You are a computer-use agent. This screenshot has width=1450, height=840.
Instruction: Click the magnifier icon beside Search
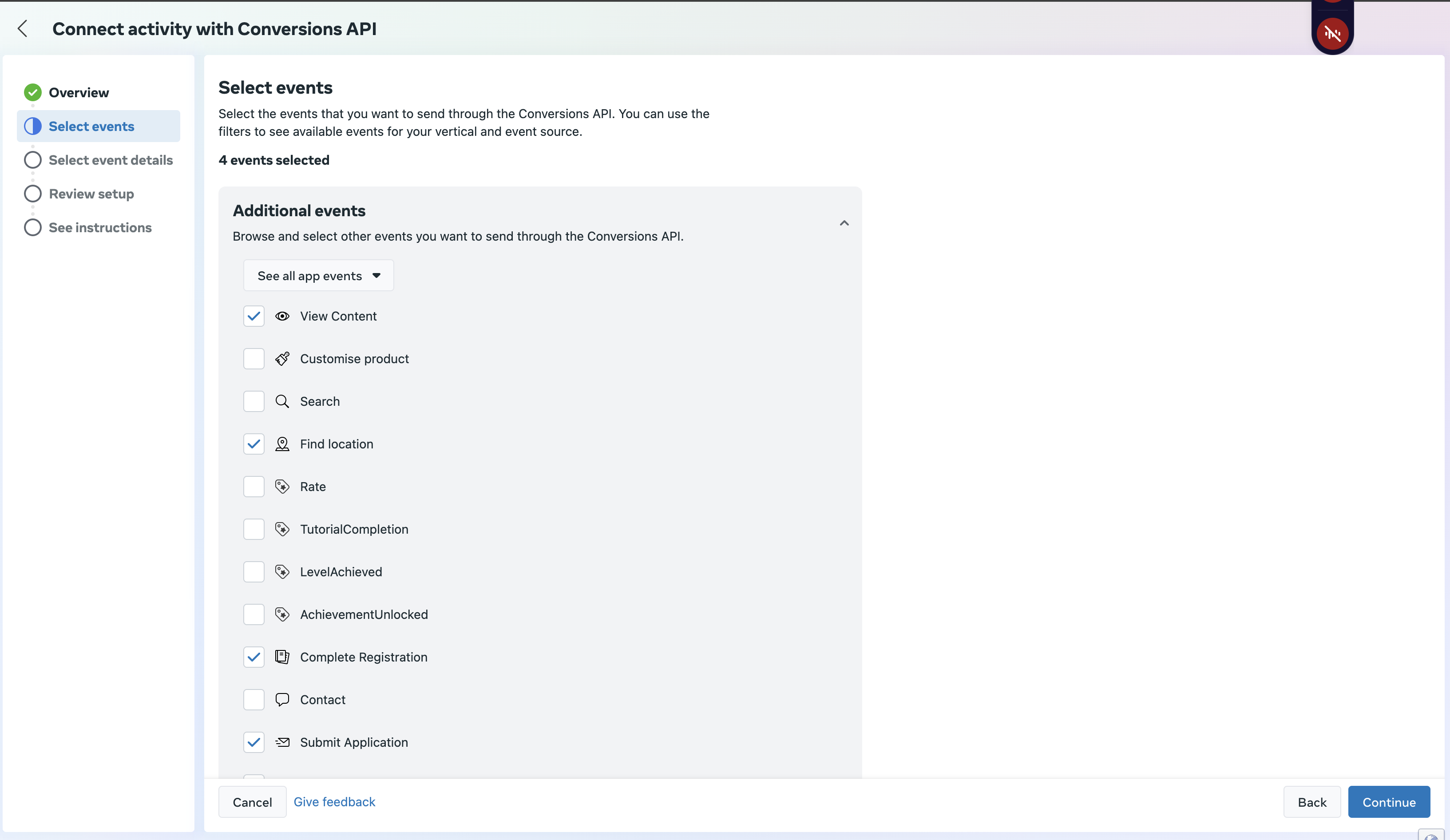tap(282, 401)
